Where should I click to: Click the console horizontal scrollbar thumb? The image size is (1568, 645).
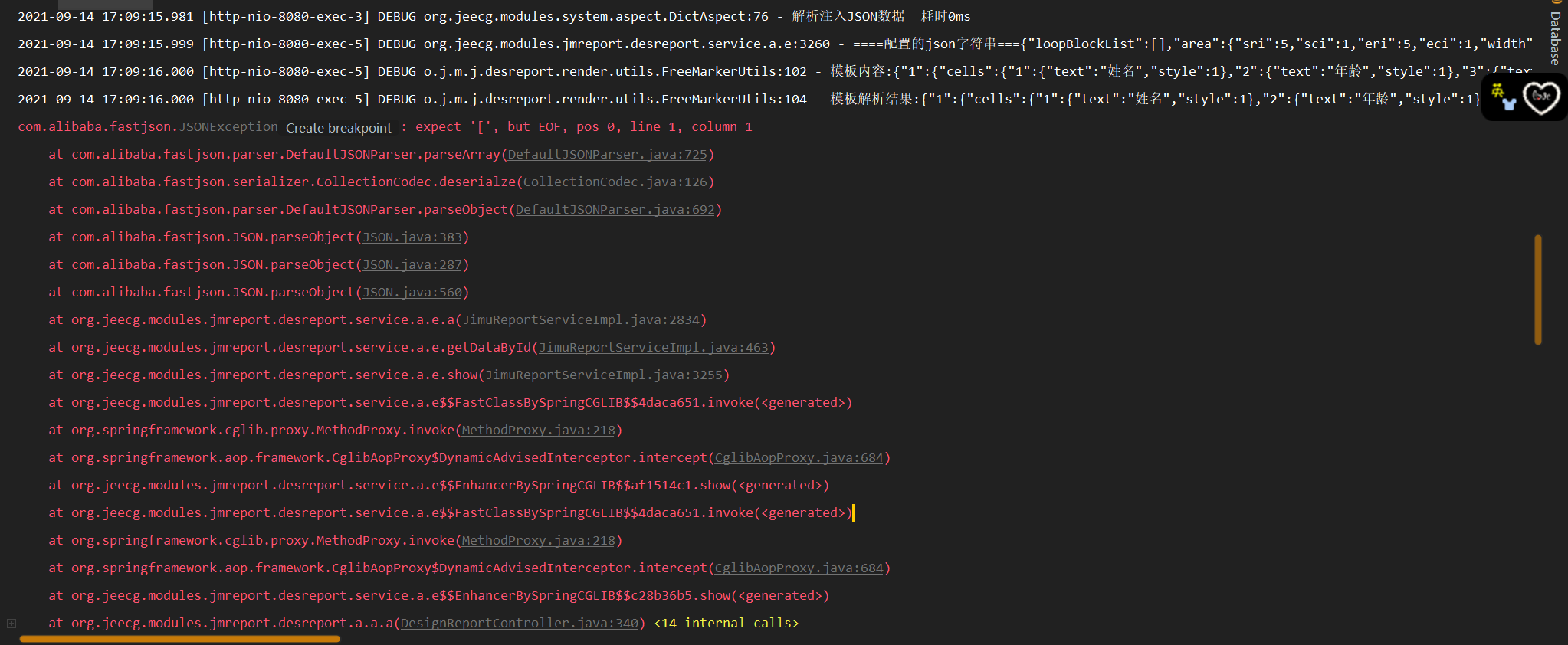pyautogui.click(x=180, y=639)
